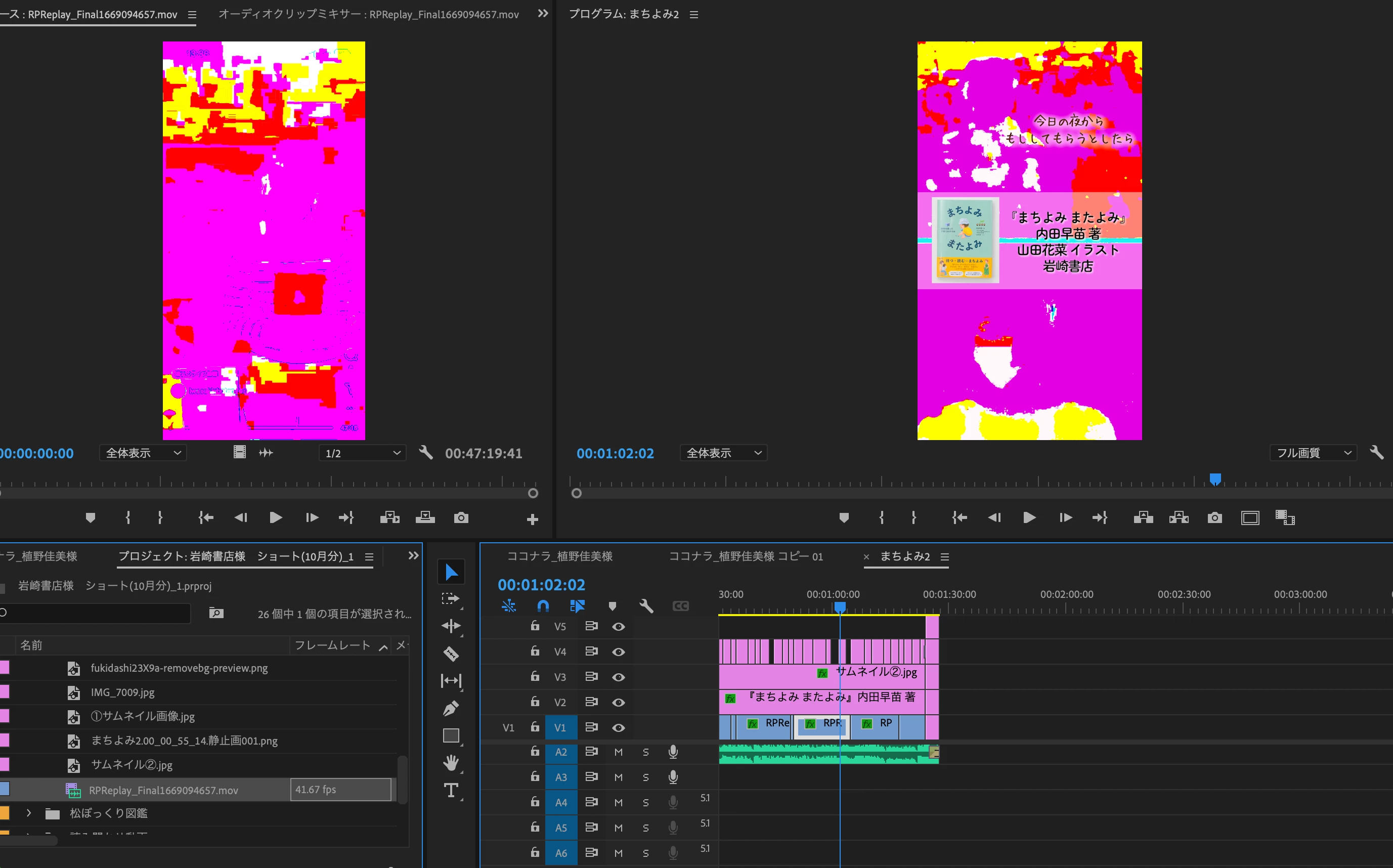Step back one frame in Source monitor
The image size is (1393, 868).
(x=240, y=518)
